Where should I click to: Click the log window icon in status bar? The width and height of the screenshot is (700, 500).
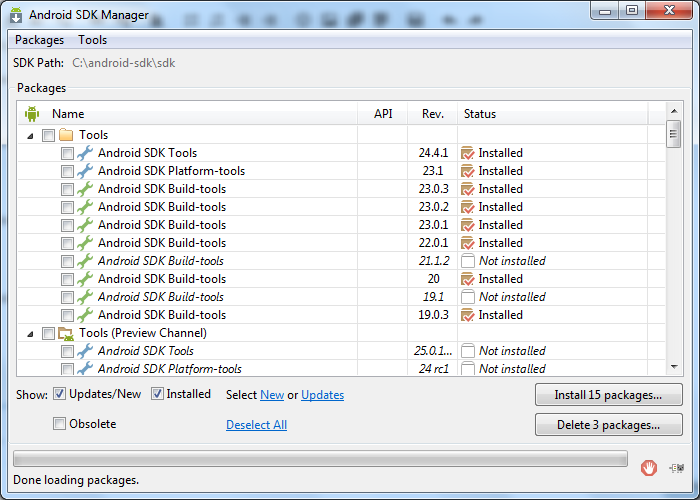coord(677,467)
